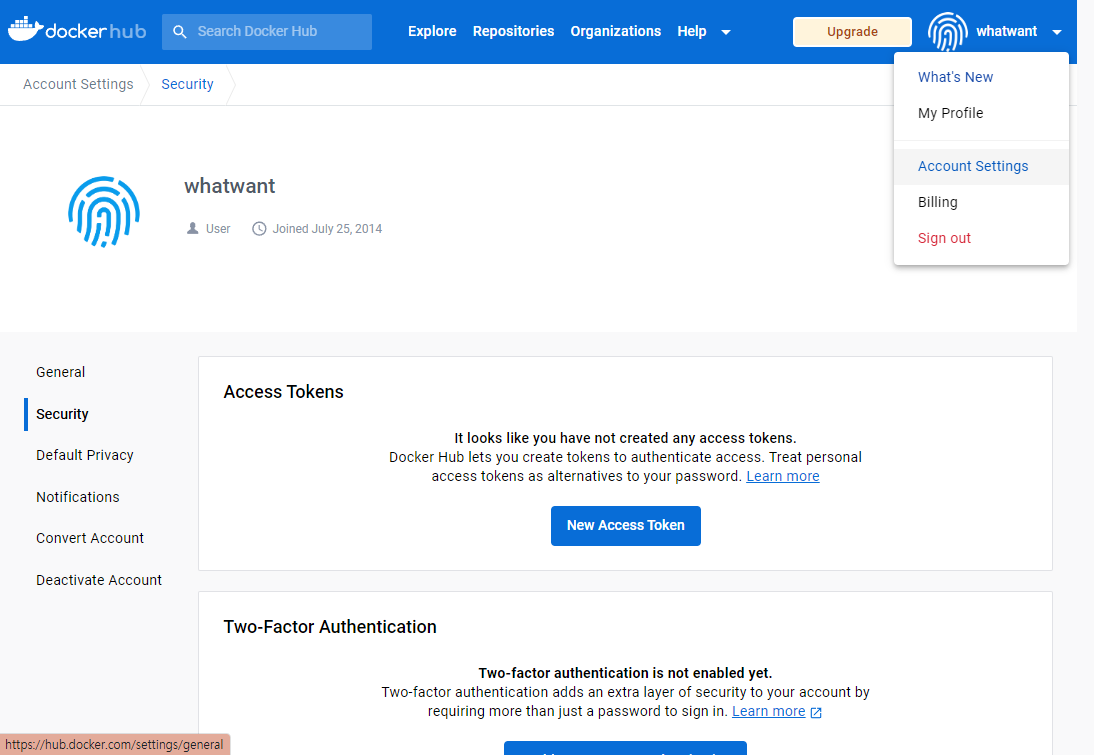Click the external link icon after Learn more
1094x755 pixels.
816,712
